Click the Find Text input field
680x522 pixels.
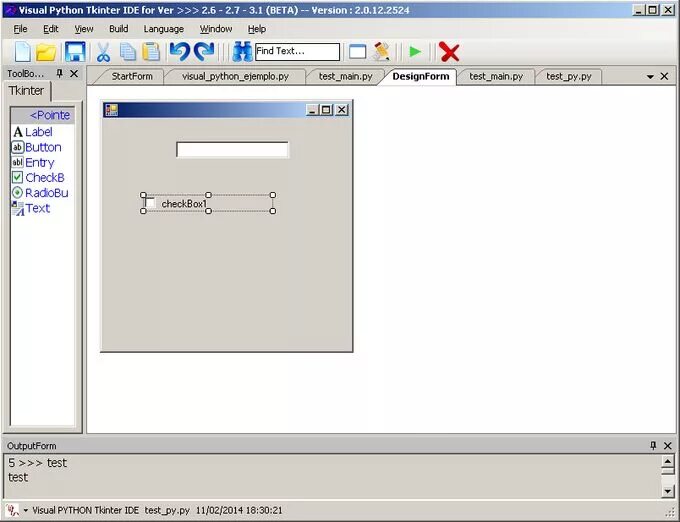pyautogui.click(x=298, y=52)
